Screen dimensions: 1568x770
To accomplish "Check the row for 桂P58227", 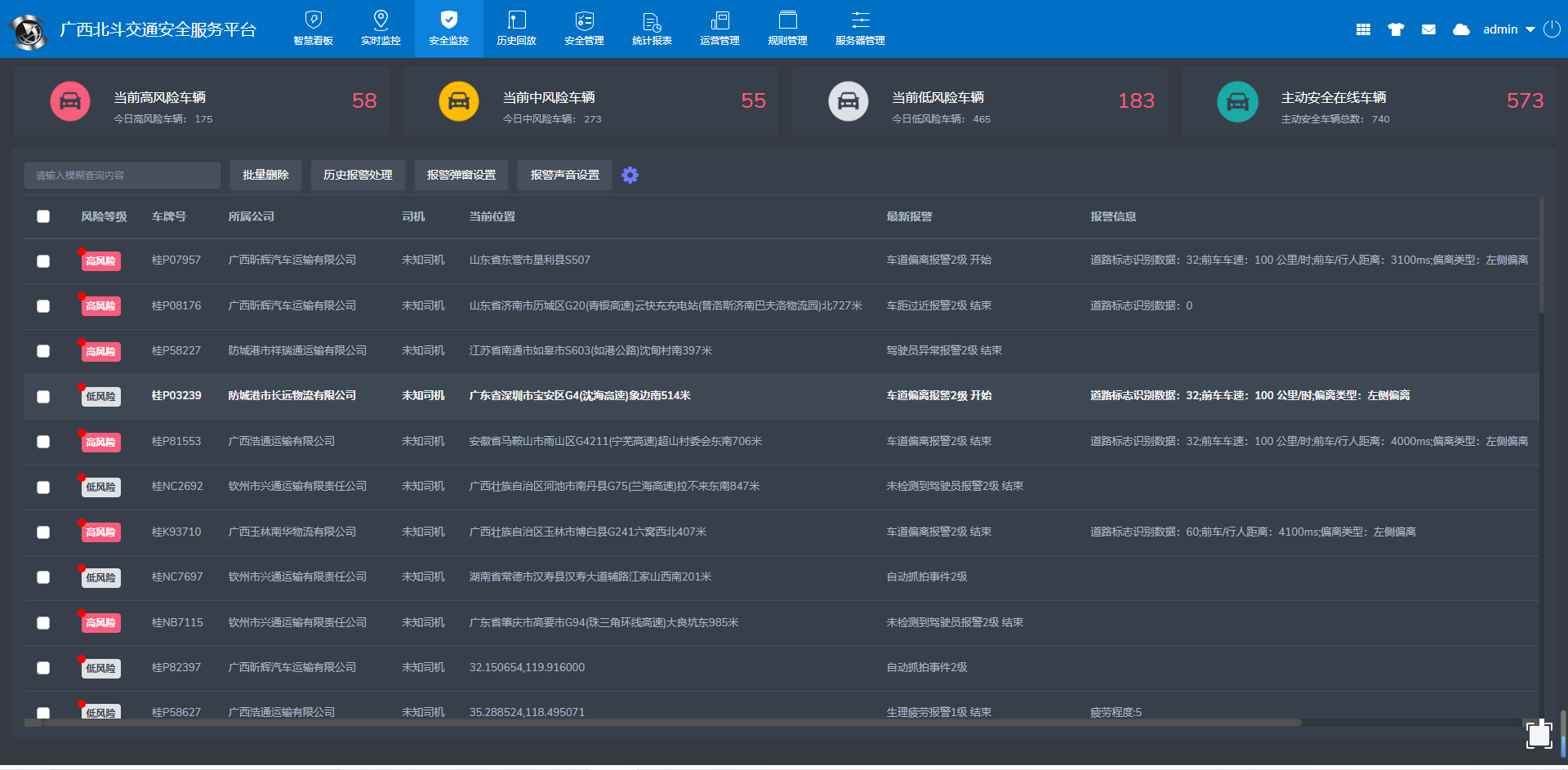I will 43,351.
